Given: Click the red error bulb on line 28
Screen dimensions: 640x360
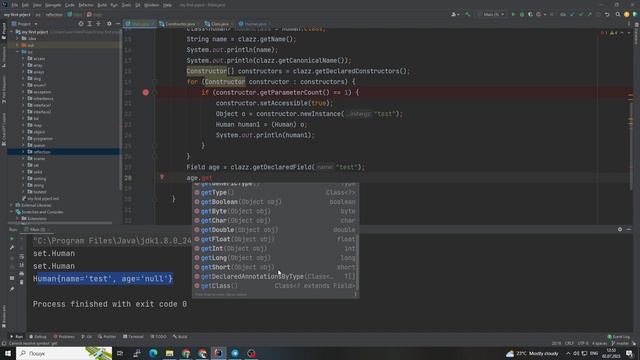Looking at the screenshot, I should pyautogui.click(x=162, y=177).
